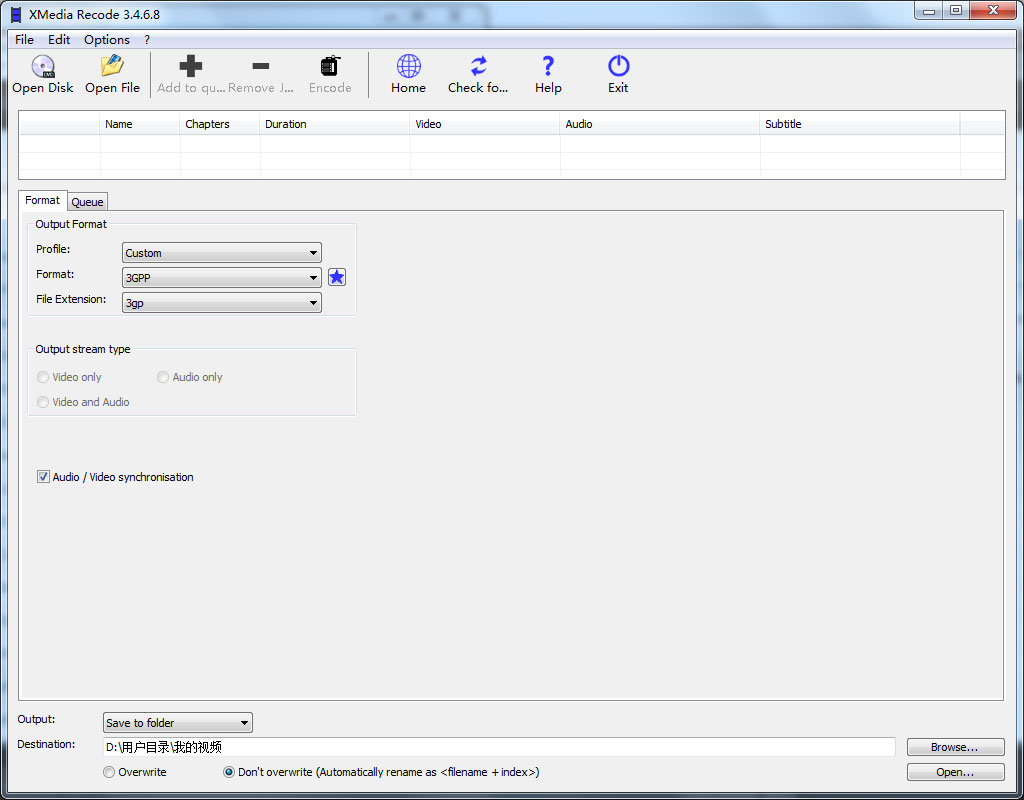Open the Options menu

(106, 40)
